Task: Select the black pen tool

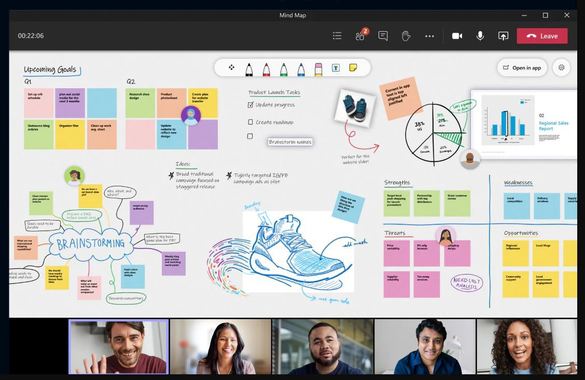Action: pyautogui.click(x=249, y=69)
